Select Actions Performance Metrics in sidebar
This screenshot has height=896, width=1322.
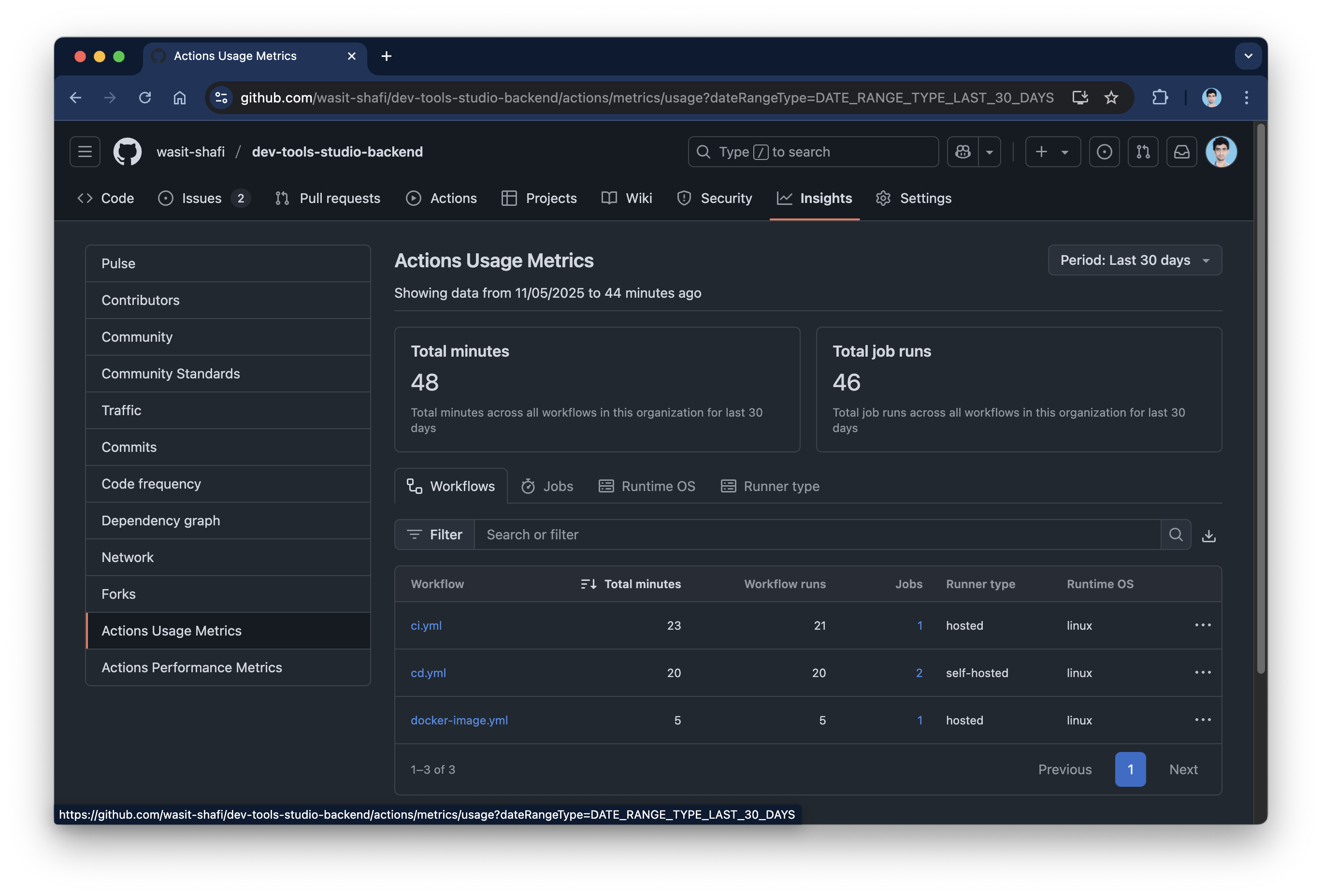point(192,667)
